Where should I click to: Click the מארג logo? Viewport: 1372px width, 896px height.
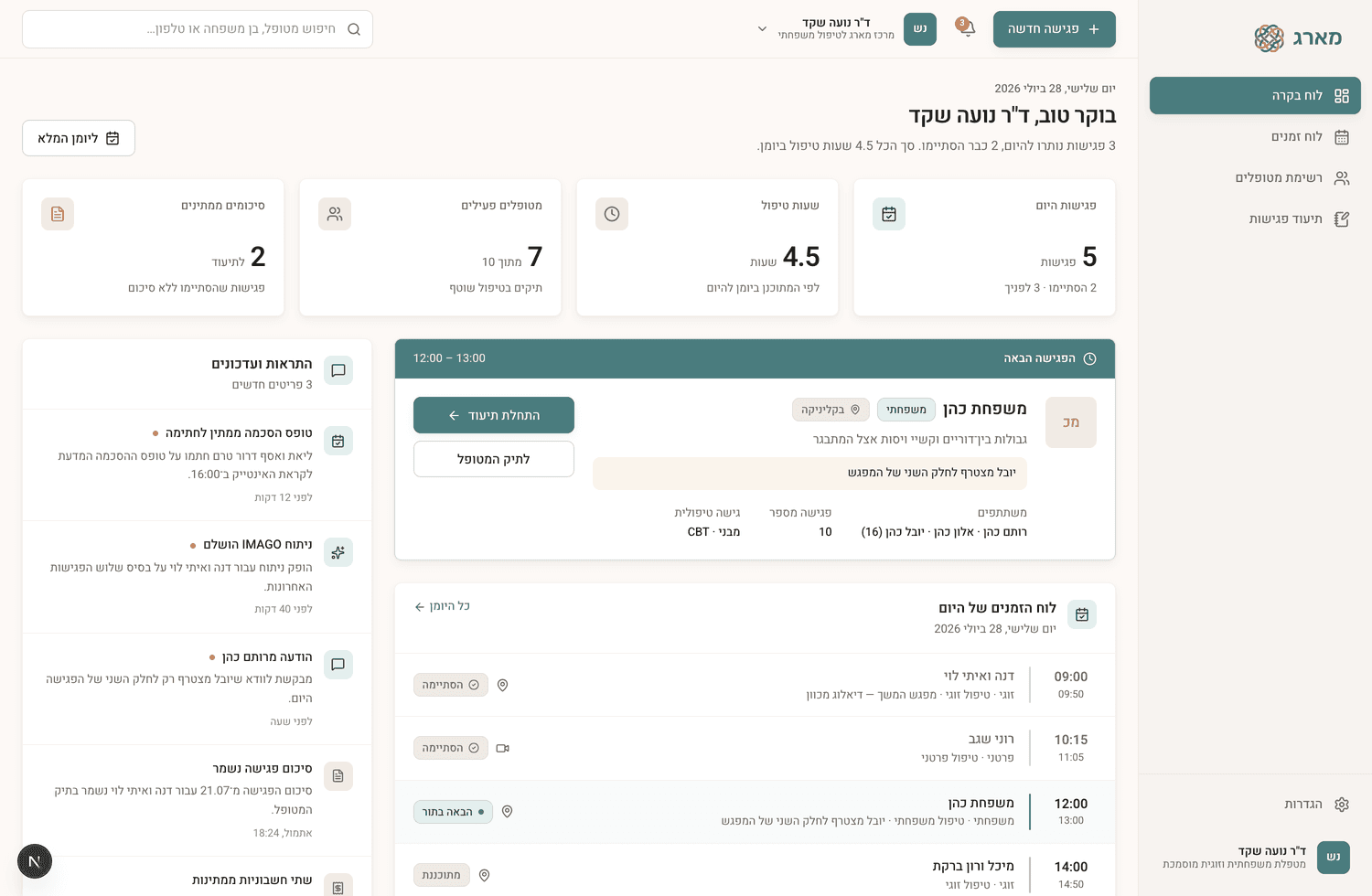point(1299,37)
